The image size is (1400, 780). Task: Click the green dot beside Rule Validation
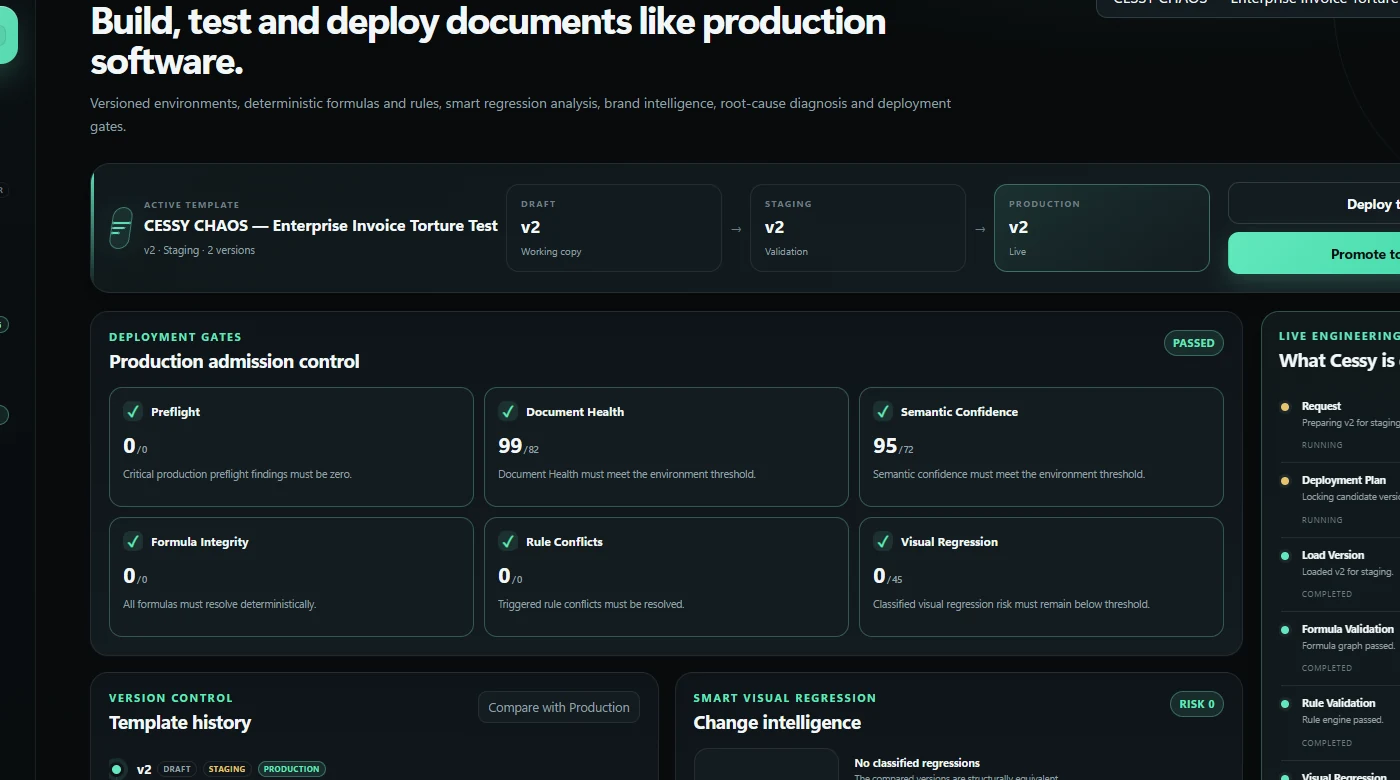[x=1285, y=704]
